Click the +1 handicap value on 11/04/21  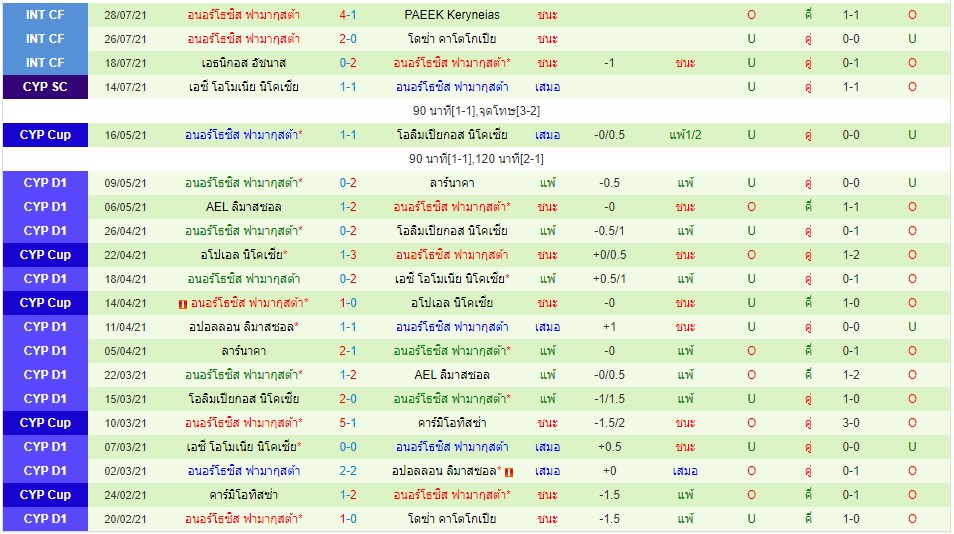(609, 327)
